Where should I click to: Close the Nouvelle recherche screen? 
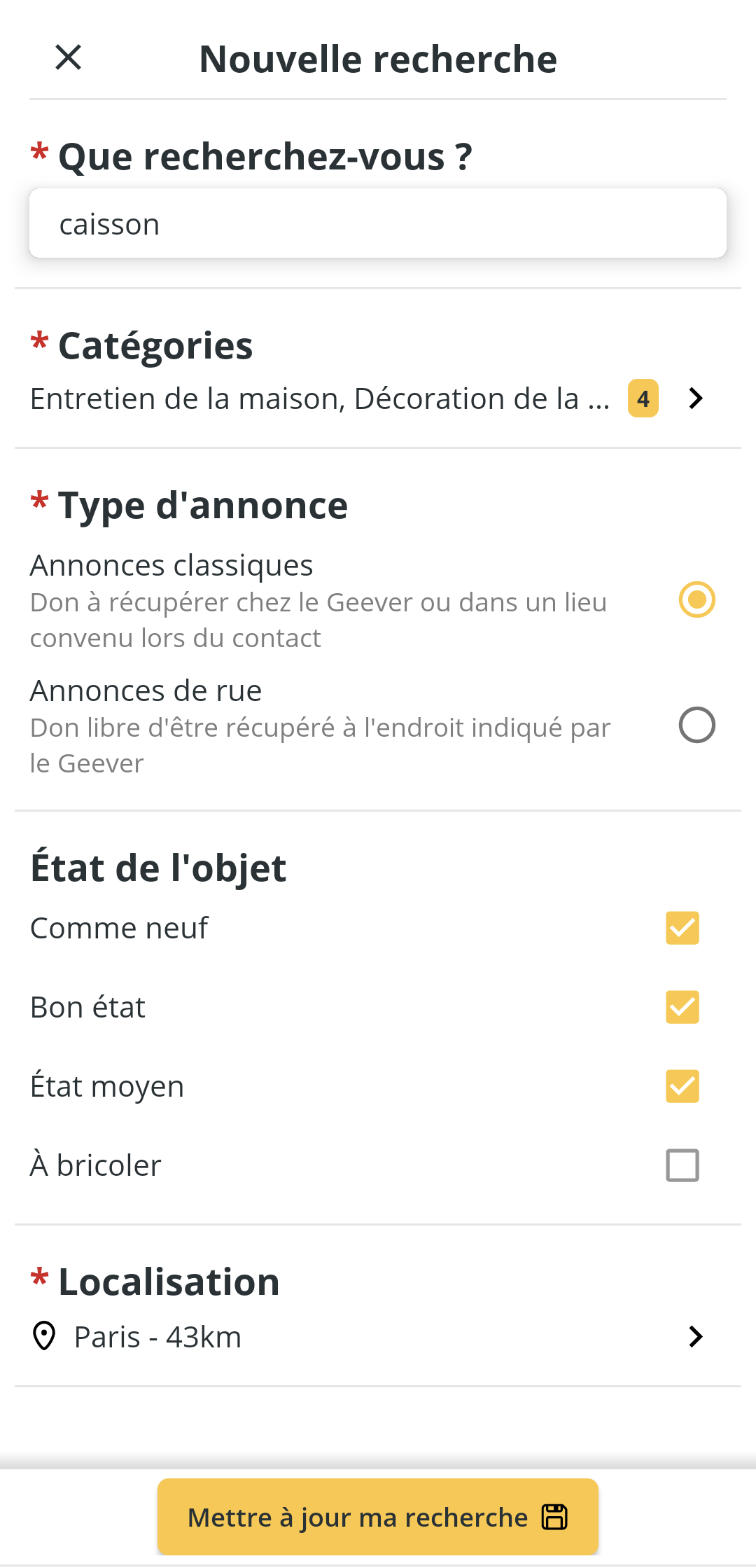69,57
